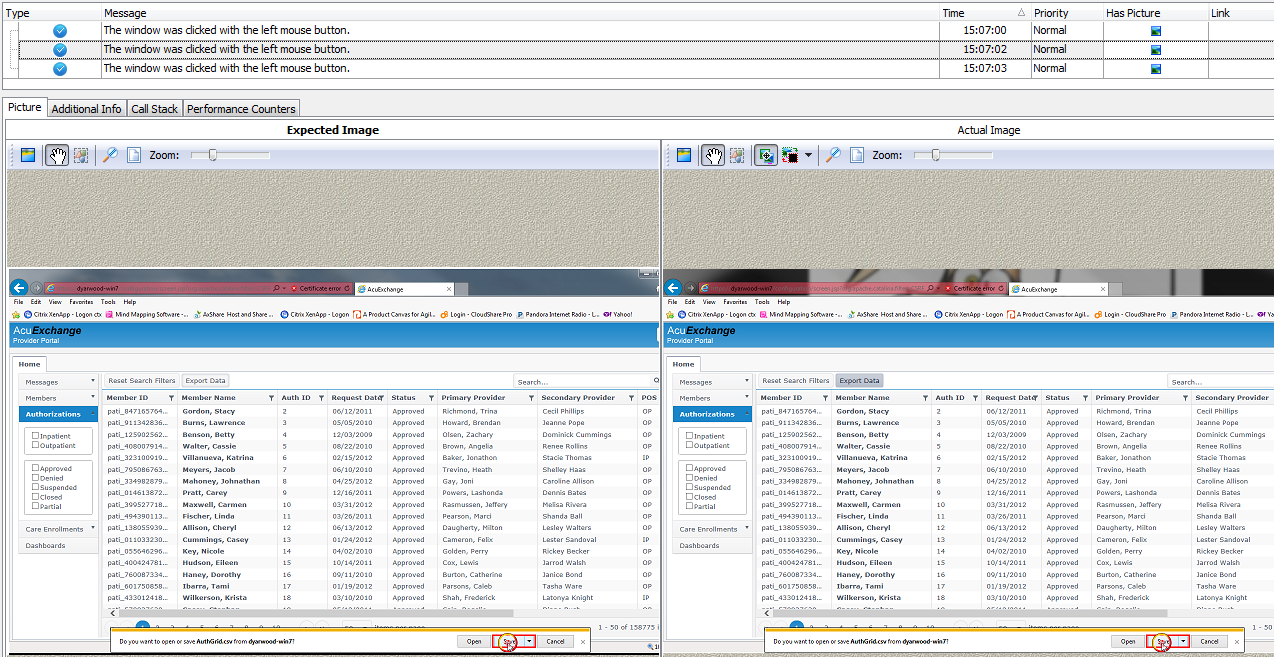Toggle the image comparison icon in Actual Image toolbar

(765, 155)
